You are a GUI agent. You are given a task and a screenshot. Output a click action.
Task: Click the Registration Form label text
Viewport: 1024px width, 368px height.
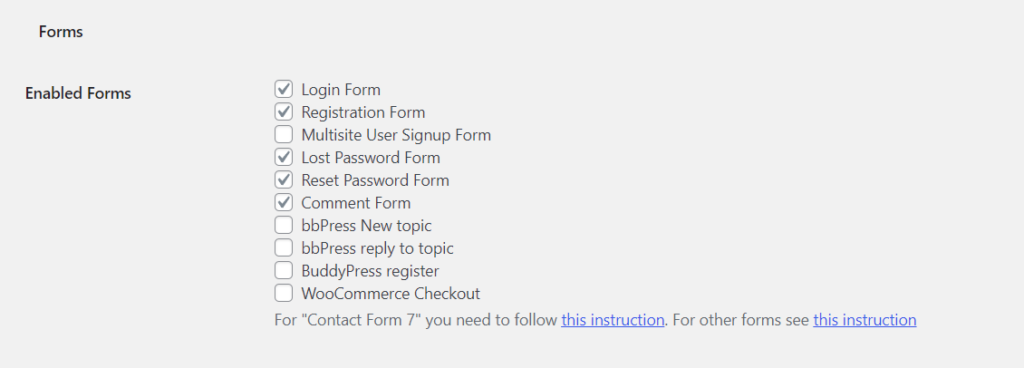point(363,112)
